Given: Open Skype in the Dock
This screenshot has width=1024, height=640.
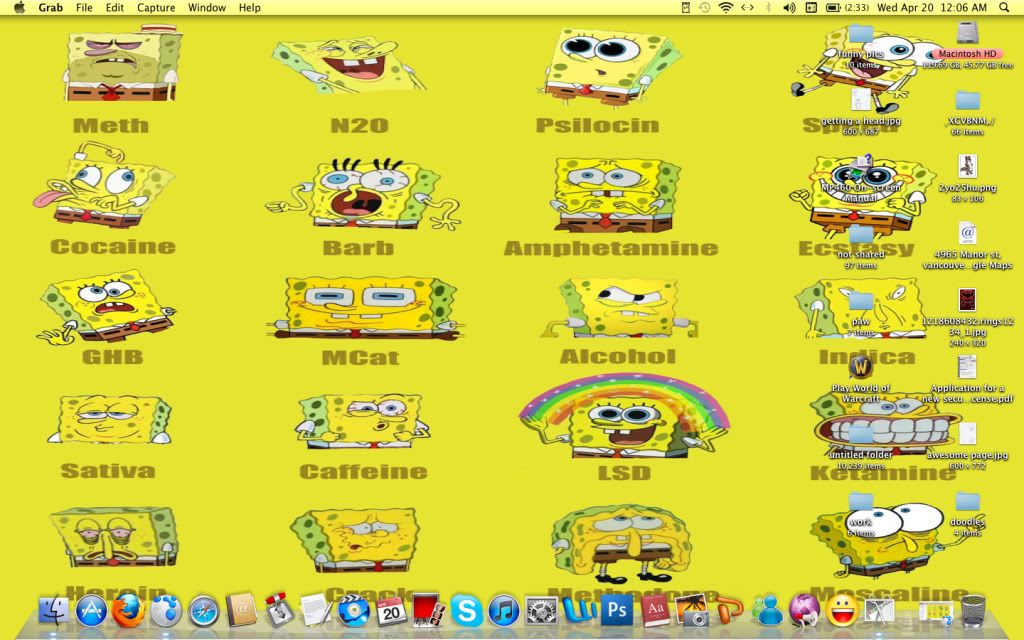Looking at the screenshot, I should click(x=467, y=611).
